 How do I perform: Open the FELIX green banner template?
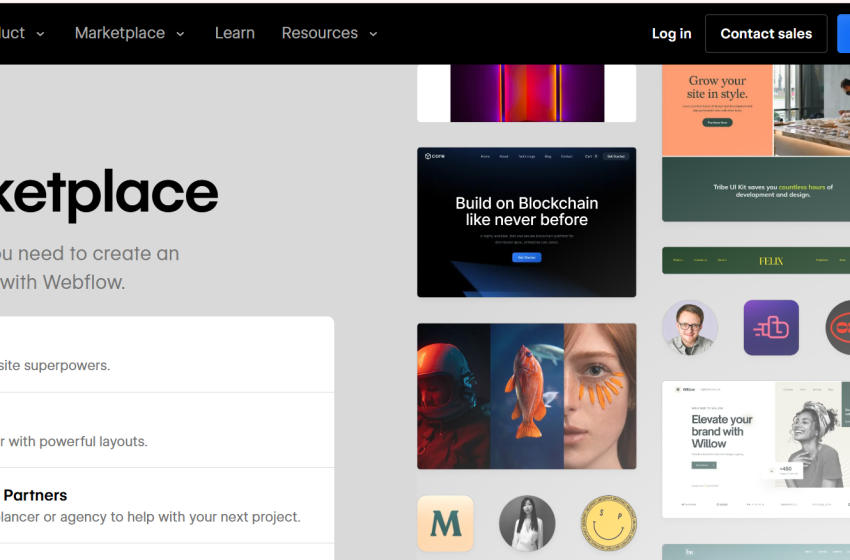pyautogui.click(x=756, y=261)
